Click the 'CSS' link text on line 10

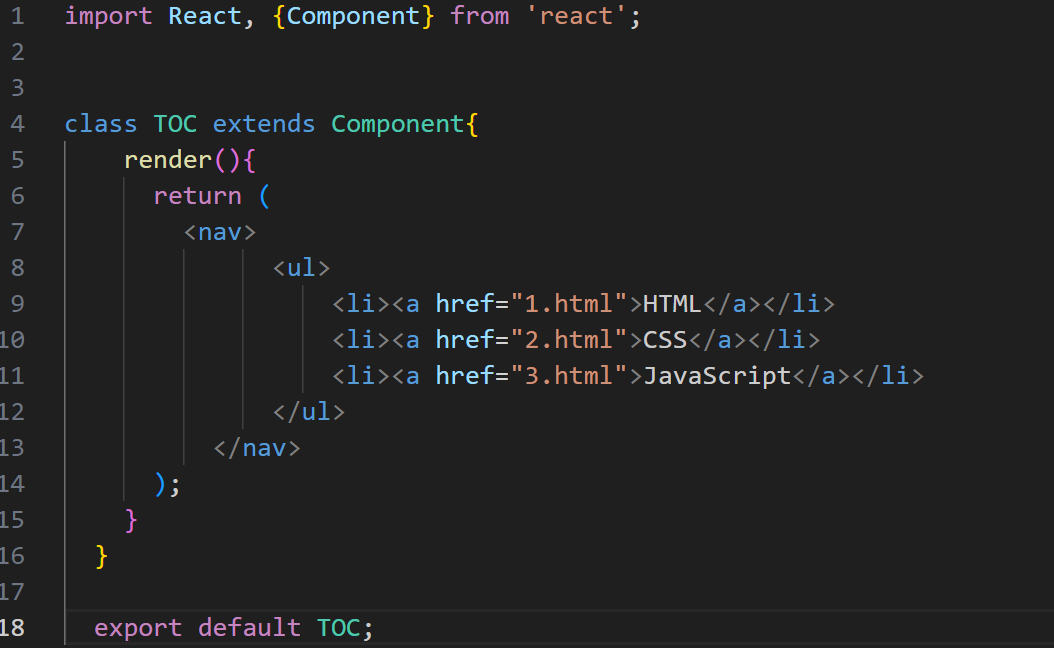tap(665, 339)
